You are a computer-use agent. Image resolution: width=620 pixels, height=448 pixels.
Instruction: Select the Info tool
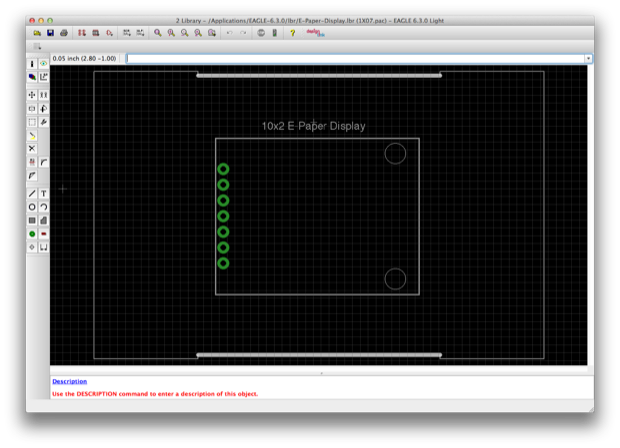pyautogui.click(x=32, y=64)
